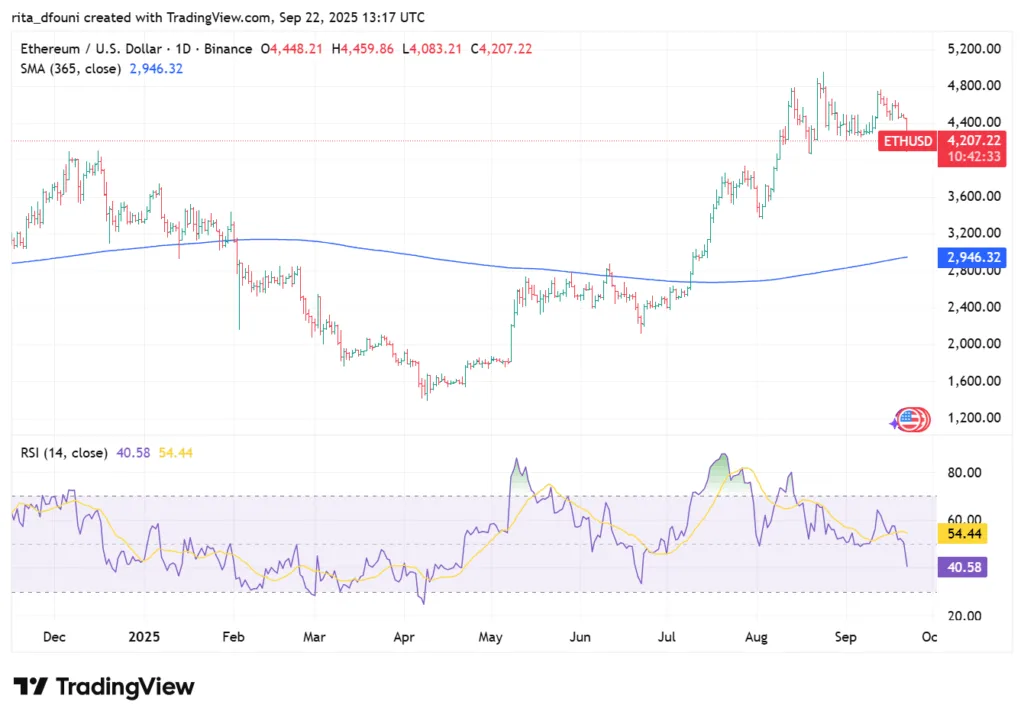The width and height of the screenshot is (1024, 721).
Task: Click the yellow 54.44 RSI axis label
Action: [x=964, y=535]
